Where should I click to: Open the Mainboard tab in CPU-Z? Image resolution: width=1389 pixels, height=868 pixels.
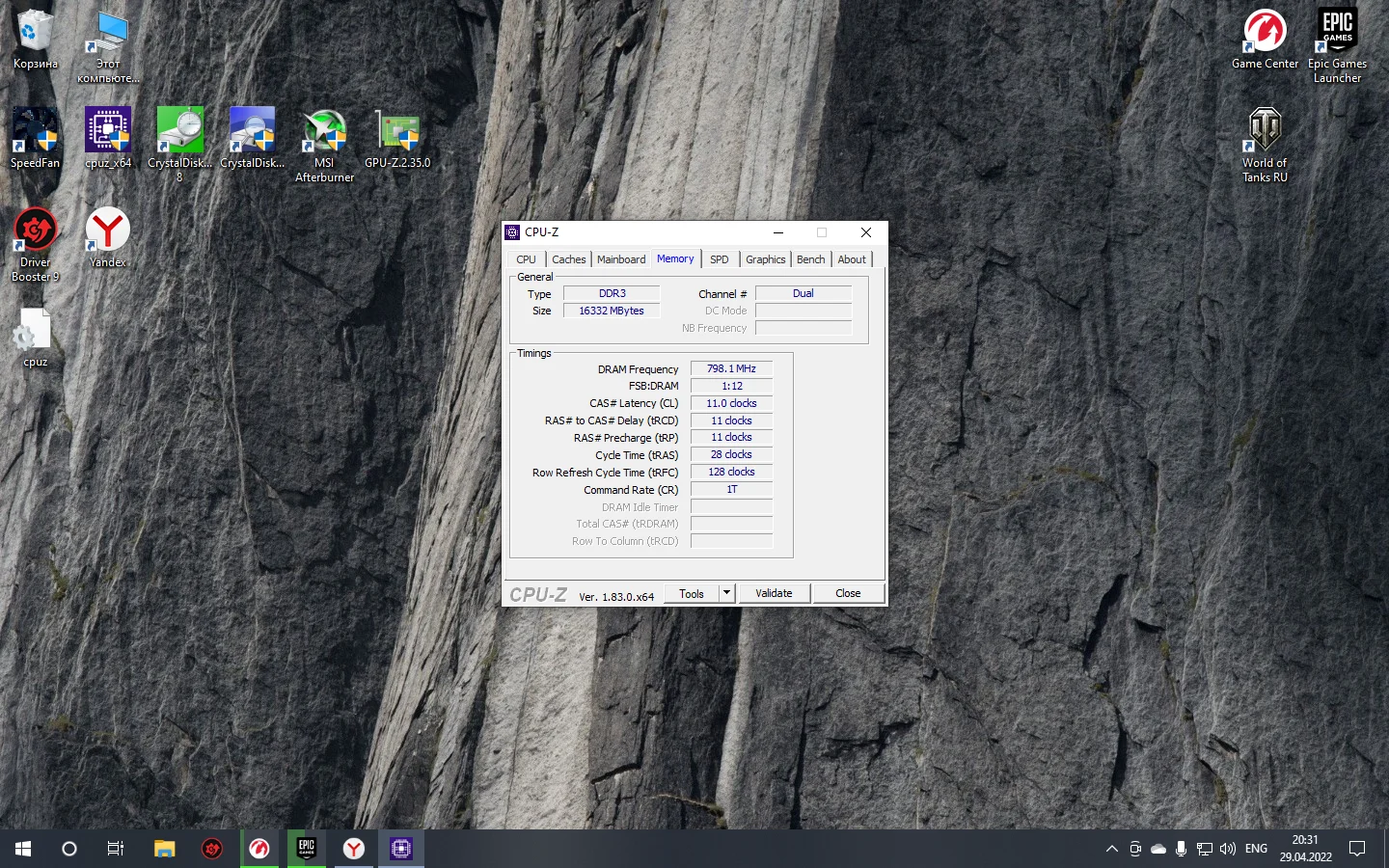pyautogui.click(x=621, y=259)
